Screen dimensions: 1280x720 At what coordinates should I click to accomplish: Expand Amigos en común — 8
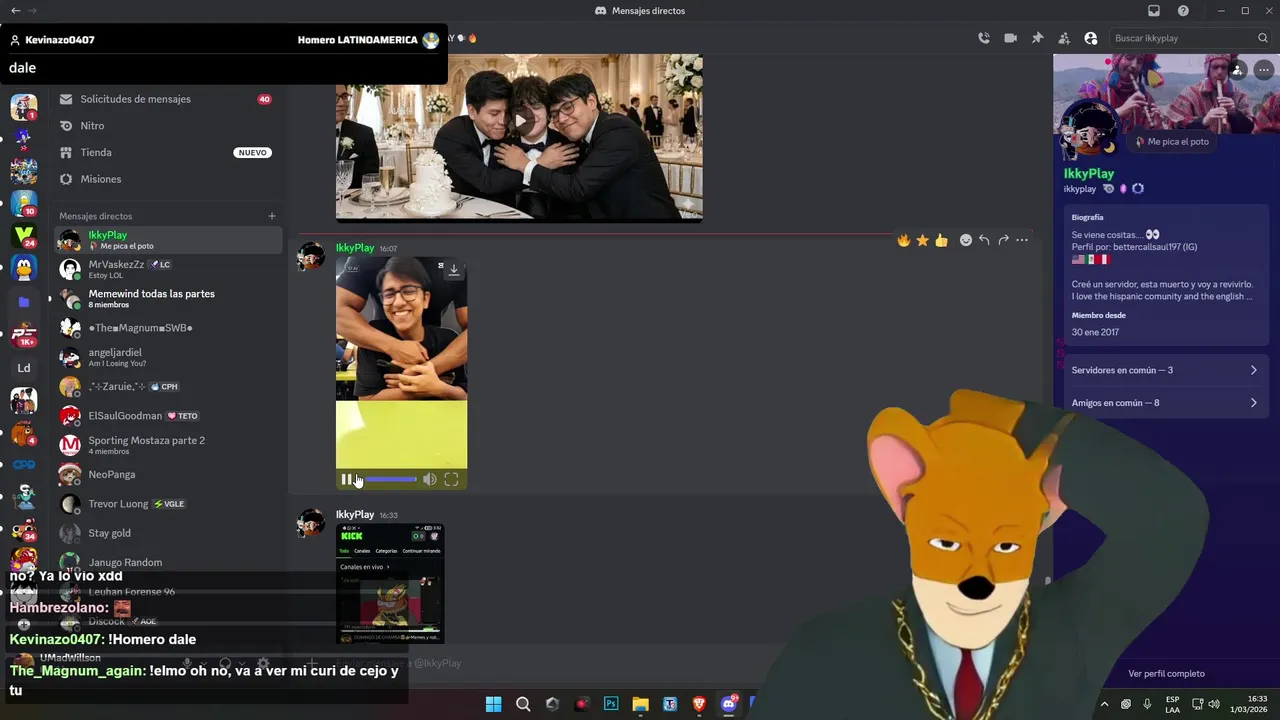(1165, 403)
